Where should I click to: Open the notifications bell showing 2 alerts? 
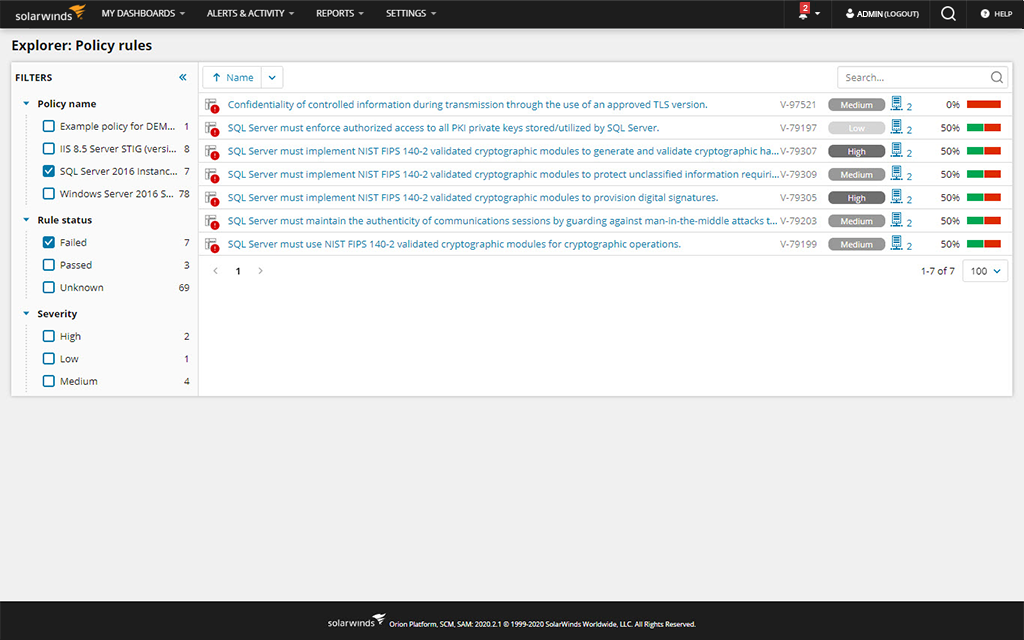[802, 14]
